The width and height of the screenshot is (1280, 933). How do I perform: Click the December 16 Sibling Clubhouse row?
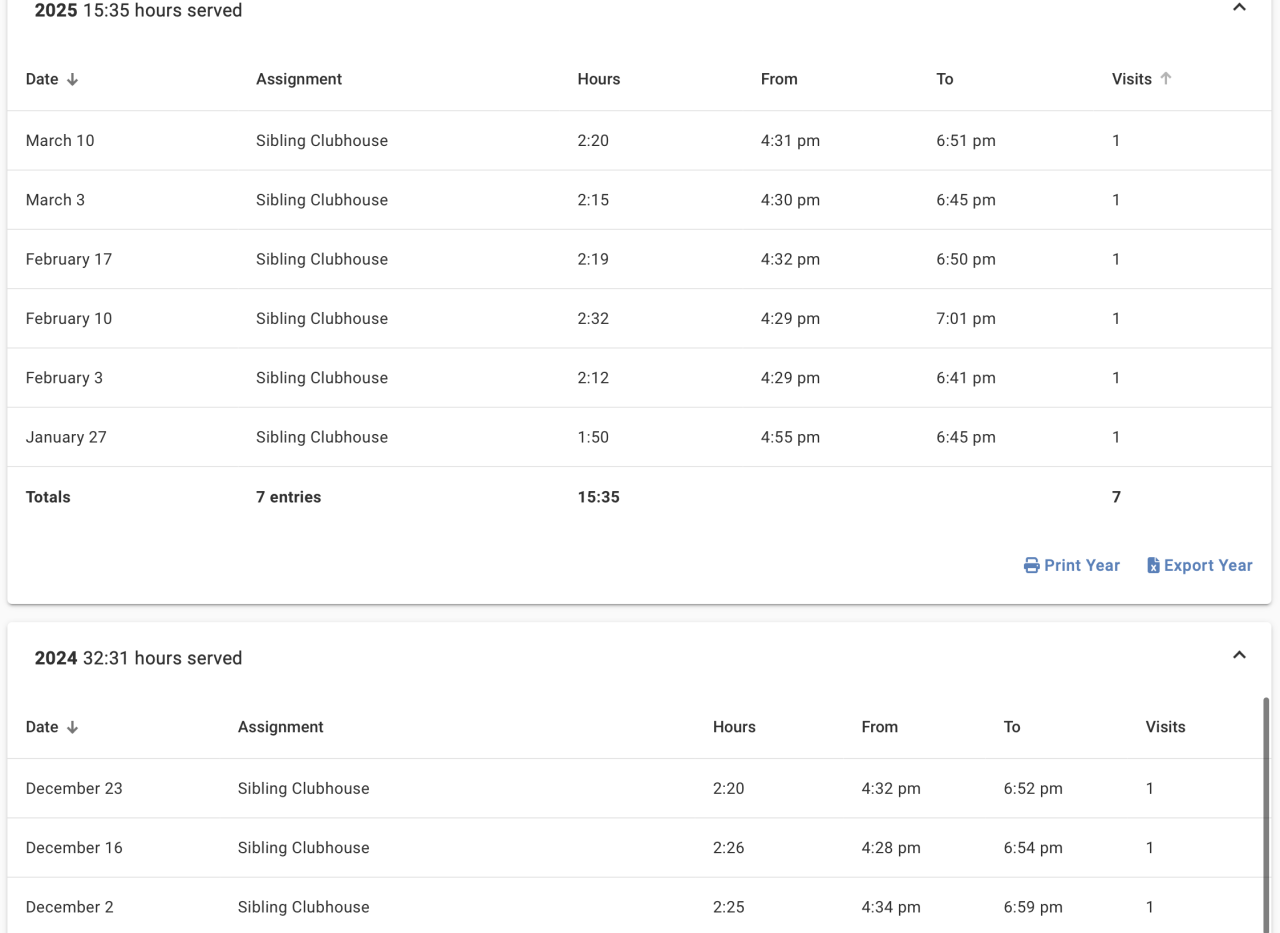point(303,848)
